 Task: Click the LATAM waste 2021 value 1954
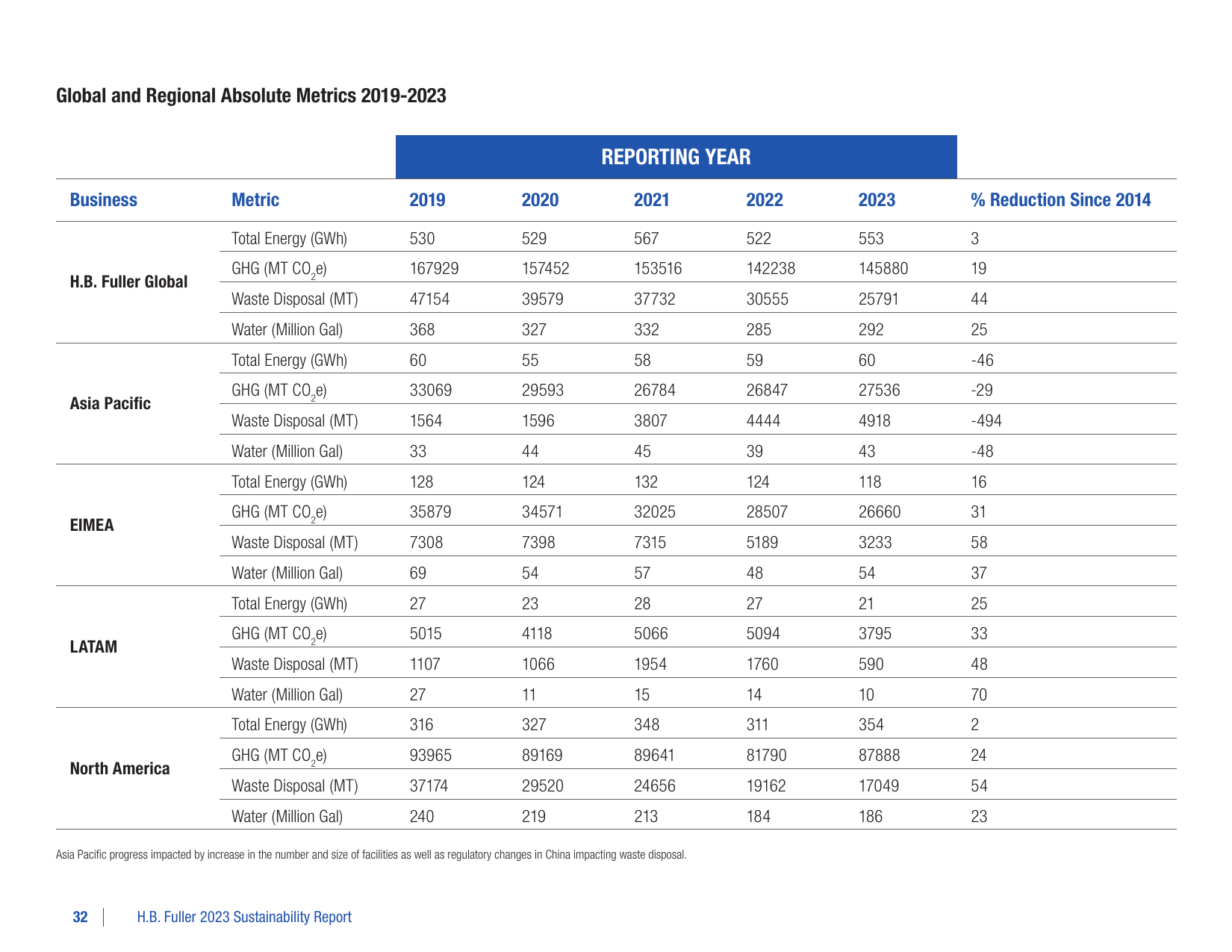(650, 665)
